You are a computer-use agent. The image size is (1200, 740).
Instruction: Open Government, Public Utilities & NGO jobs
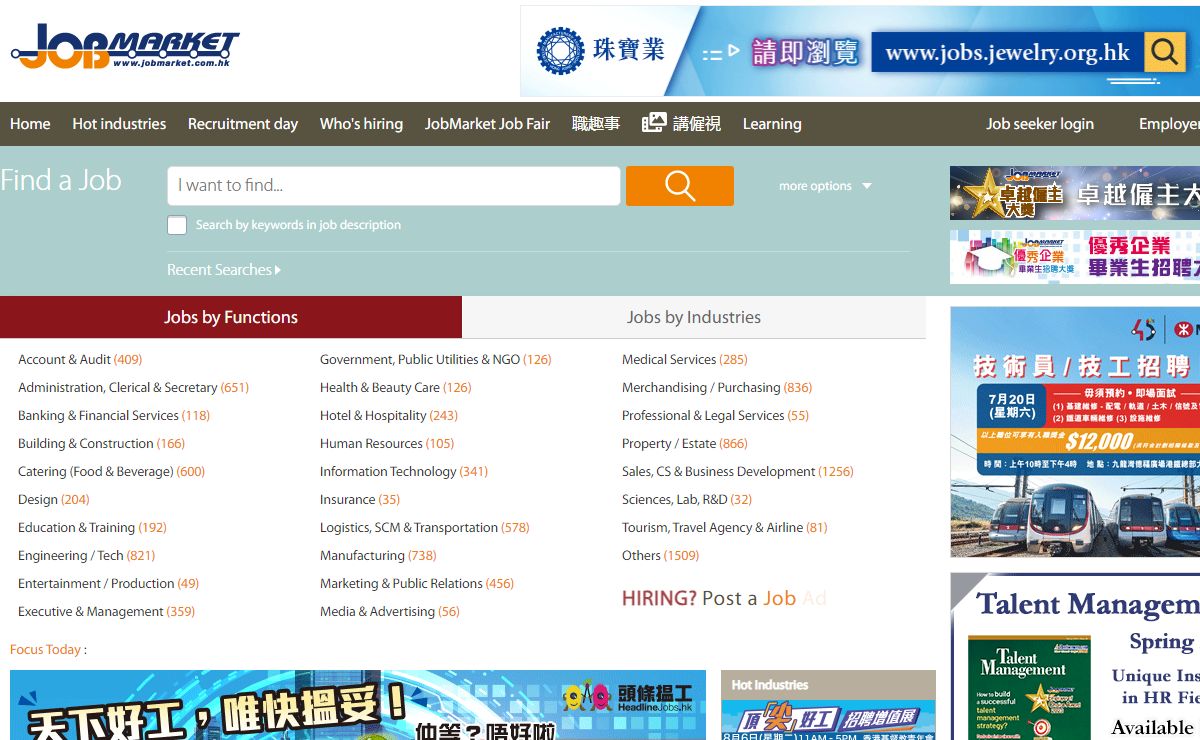pyautogui.click(x=435, y=359)
